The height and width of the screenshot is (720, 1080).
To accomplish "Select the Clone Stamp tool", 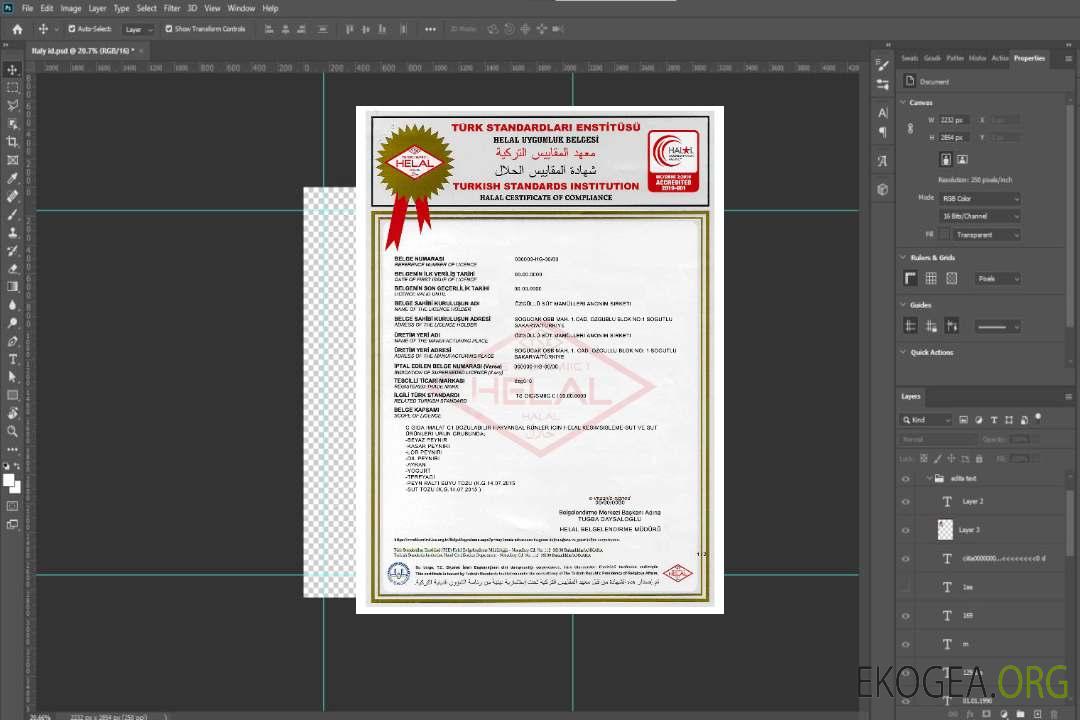I will click(x=12, y=233).
